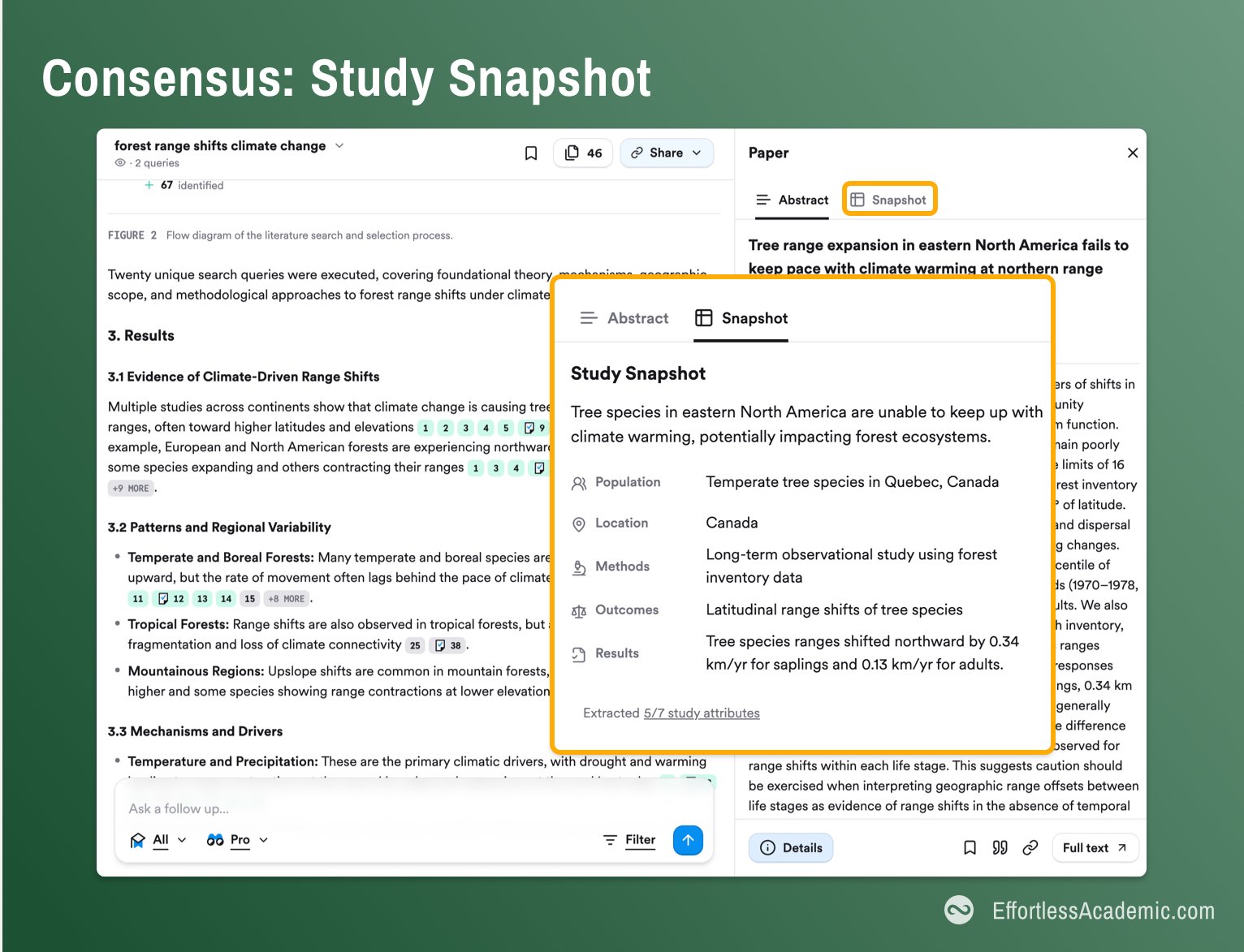Click the Location pin icon in Study Snapshot
Image resolution: width=1244 pixels, height=952 pixels.
[579, 524]
